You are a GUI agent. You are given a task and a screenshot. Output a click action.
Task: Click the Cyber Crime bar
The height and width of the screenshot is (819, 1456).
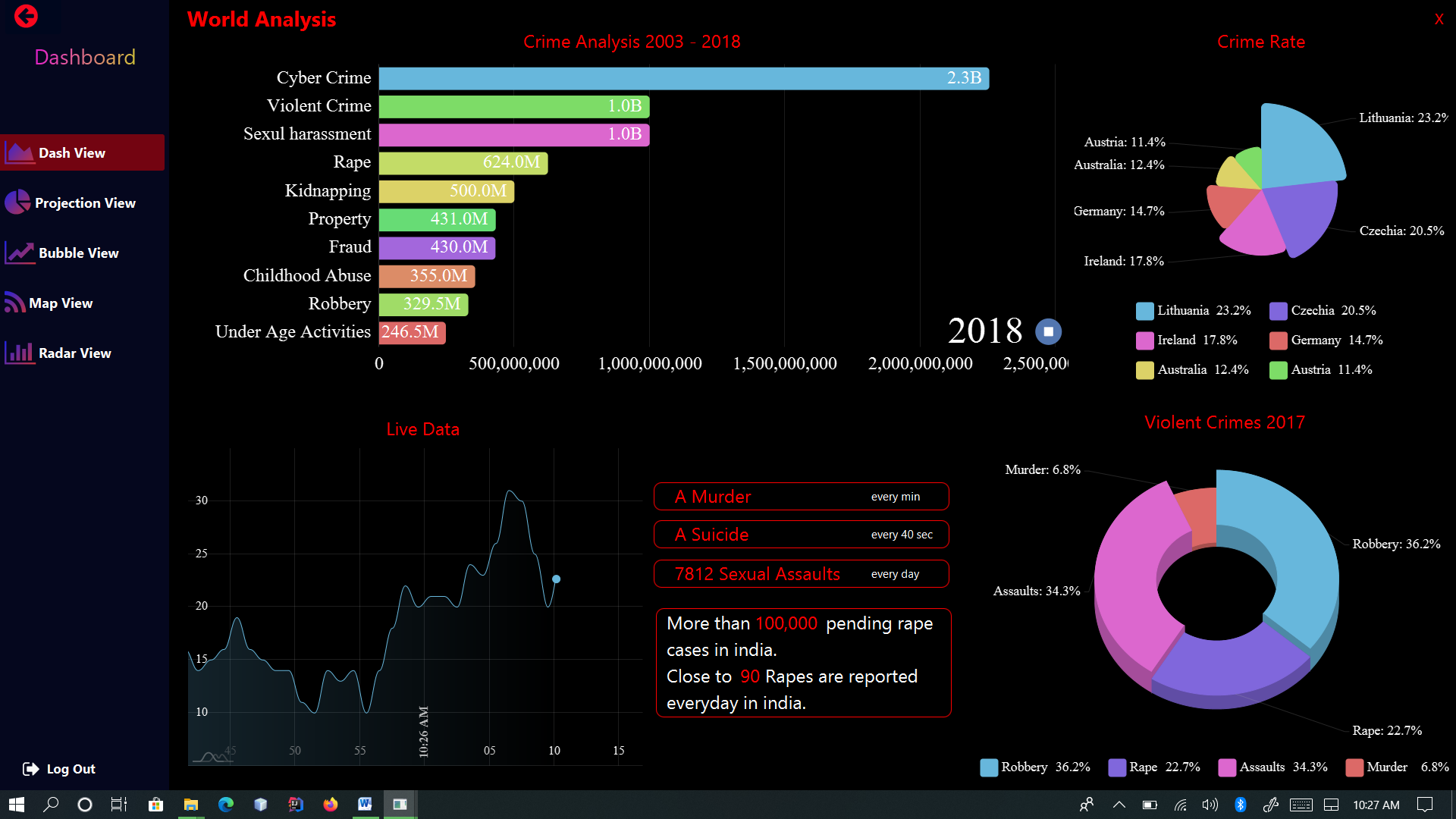pos(682,78)
